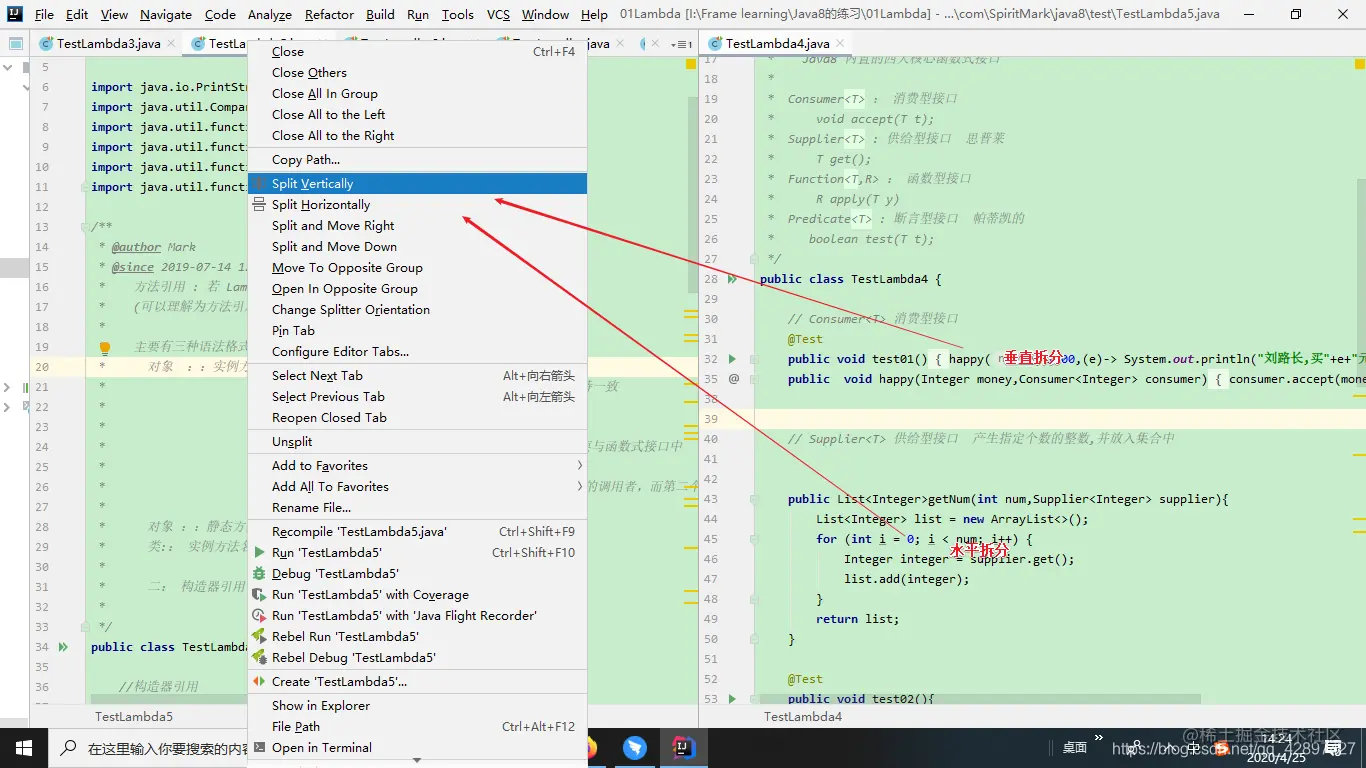
Task: Expand the left sidebar tree arrow near line 22
Action: pyautogui.click(x=8, y=407)
